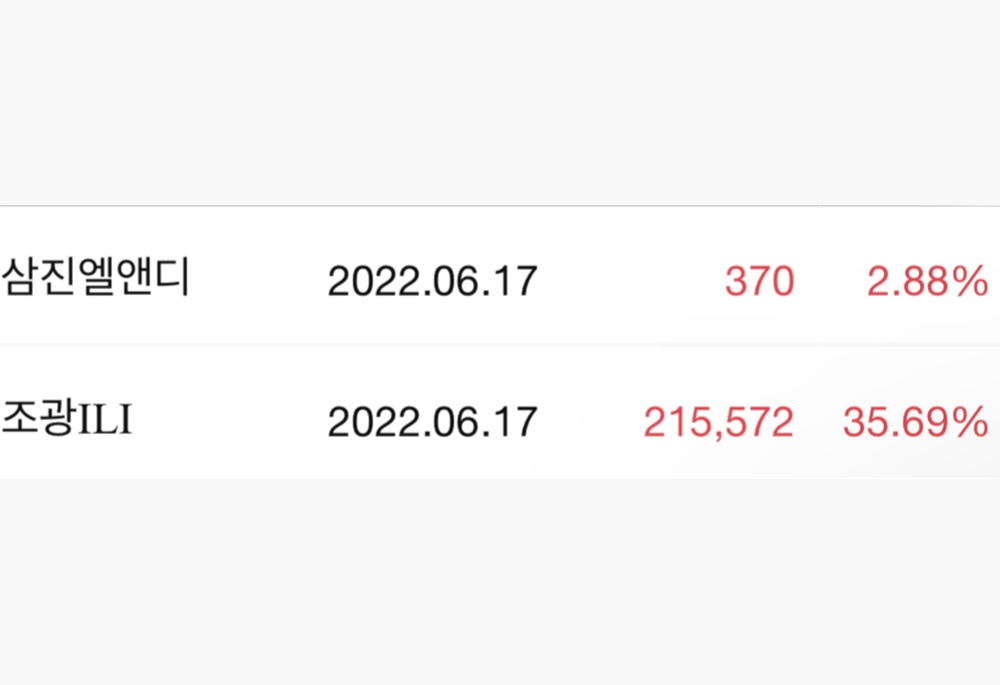Open the 조광ILI stock name

68,421
